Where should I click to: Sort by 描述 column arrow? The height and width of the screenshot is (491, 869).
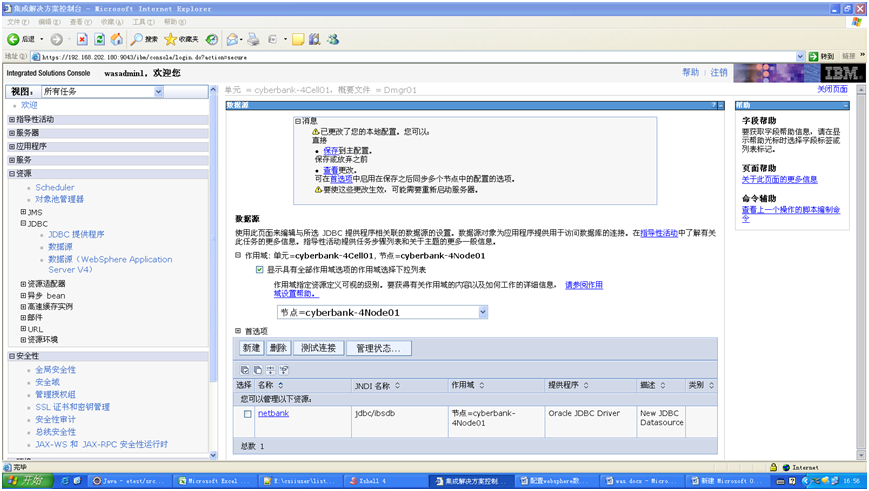click(x=663, y=385)
